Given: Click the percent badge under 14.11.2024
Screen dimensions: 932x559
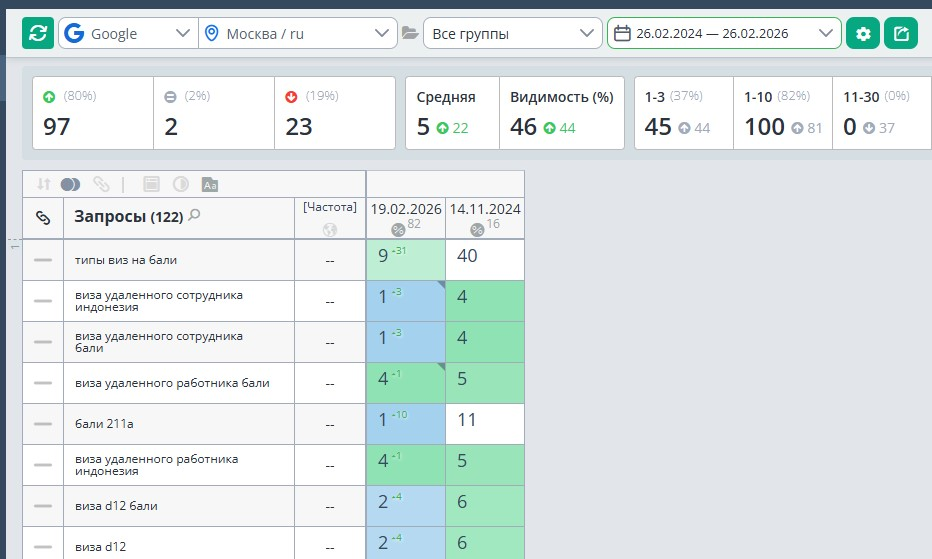Looking at the screenshot, I should point(477,230).
